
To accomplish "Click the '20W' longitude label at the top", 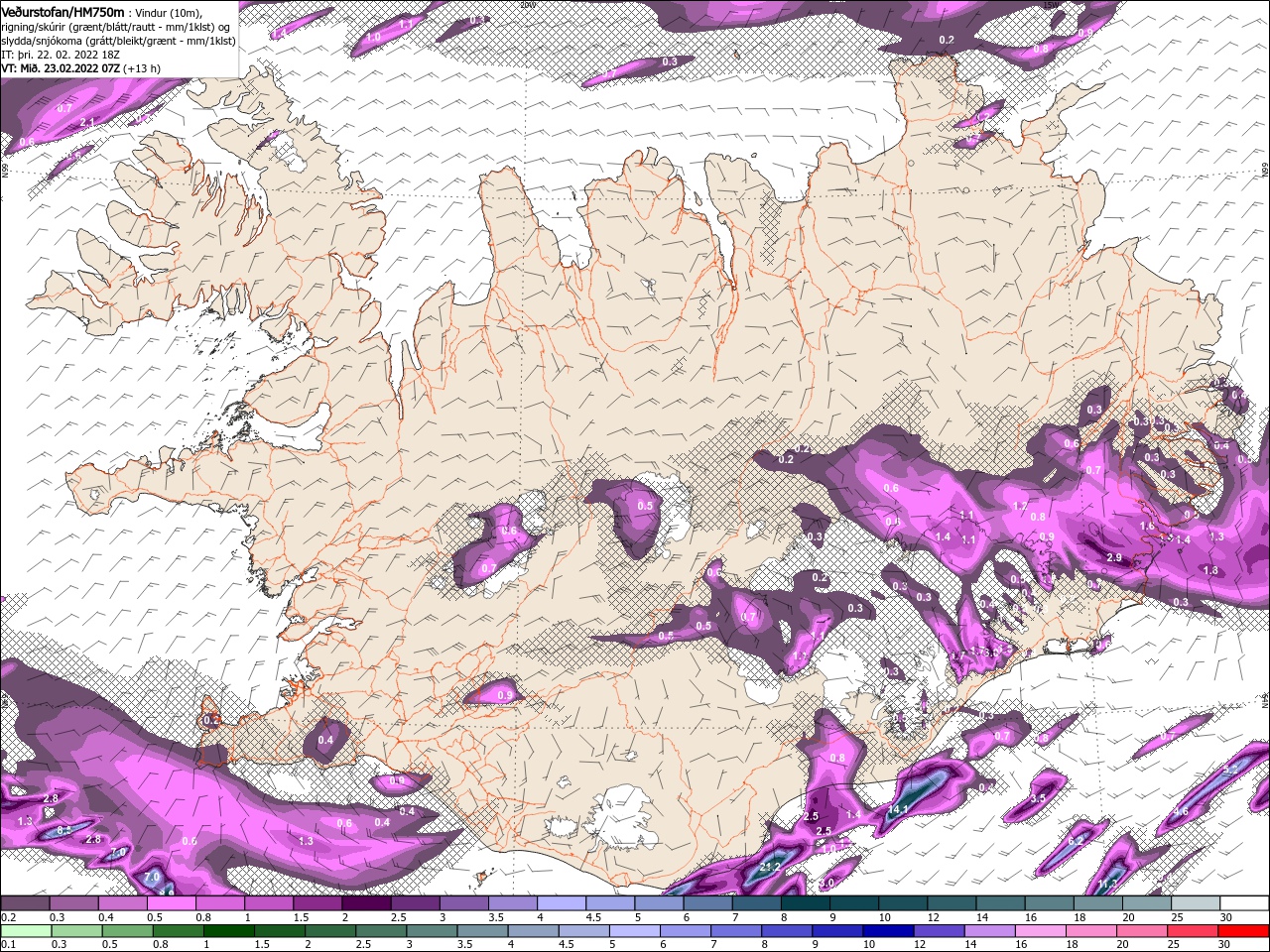I will coord(527,4).
